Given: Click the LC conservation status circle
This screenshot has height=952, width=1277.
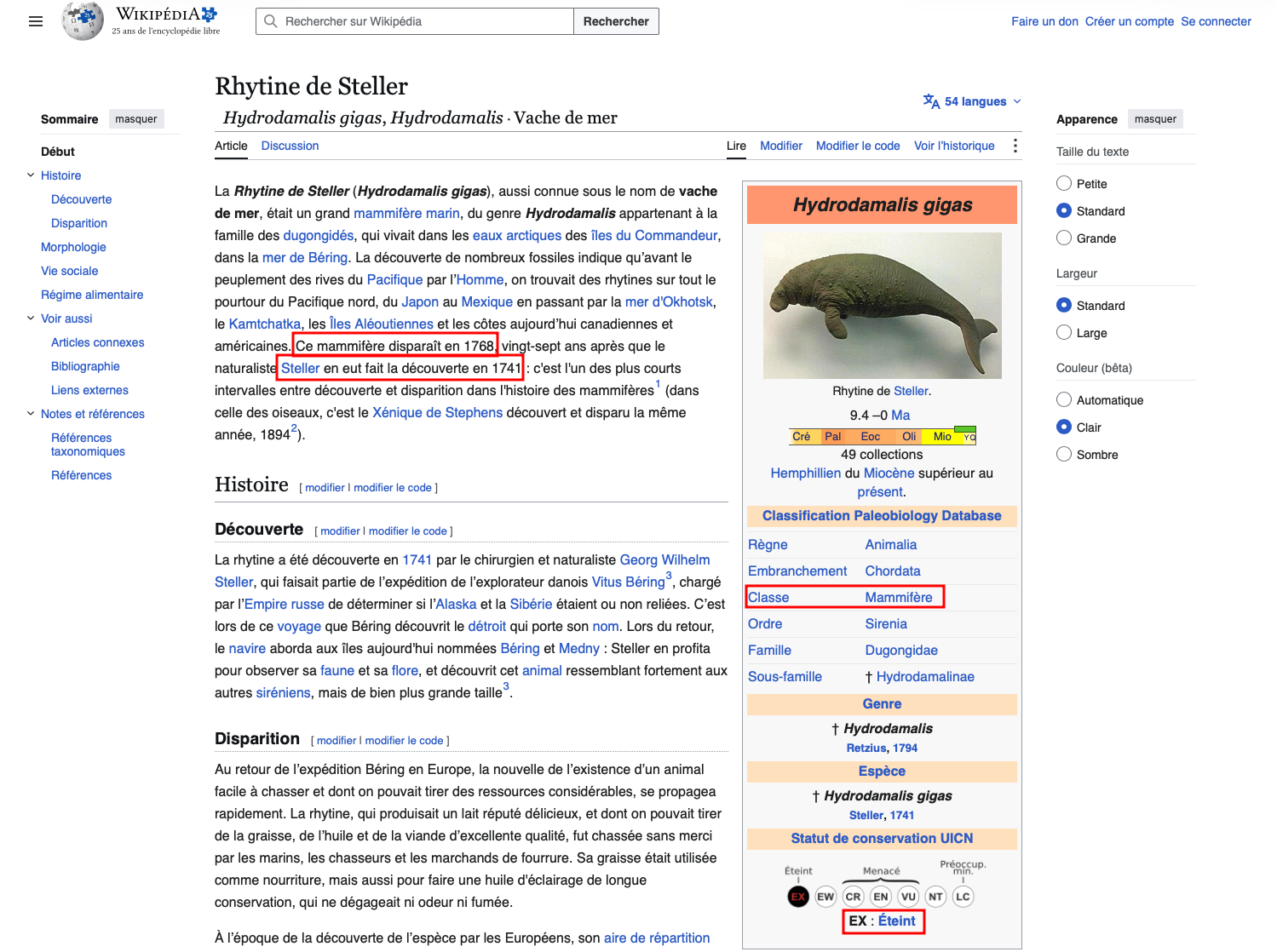Looking at the screenshot, I should [963, 897].
